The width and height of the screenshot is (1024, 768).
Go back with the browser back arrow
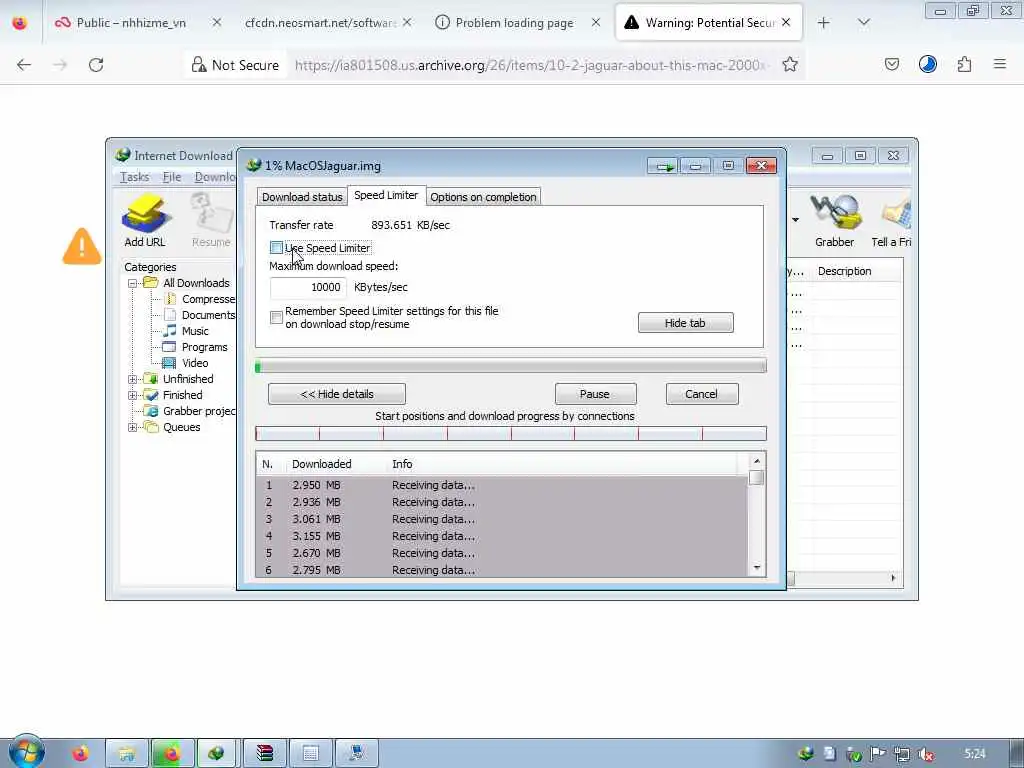point(24,64)
